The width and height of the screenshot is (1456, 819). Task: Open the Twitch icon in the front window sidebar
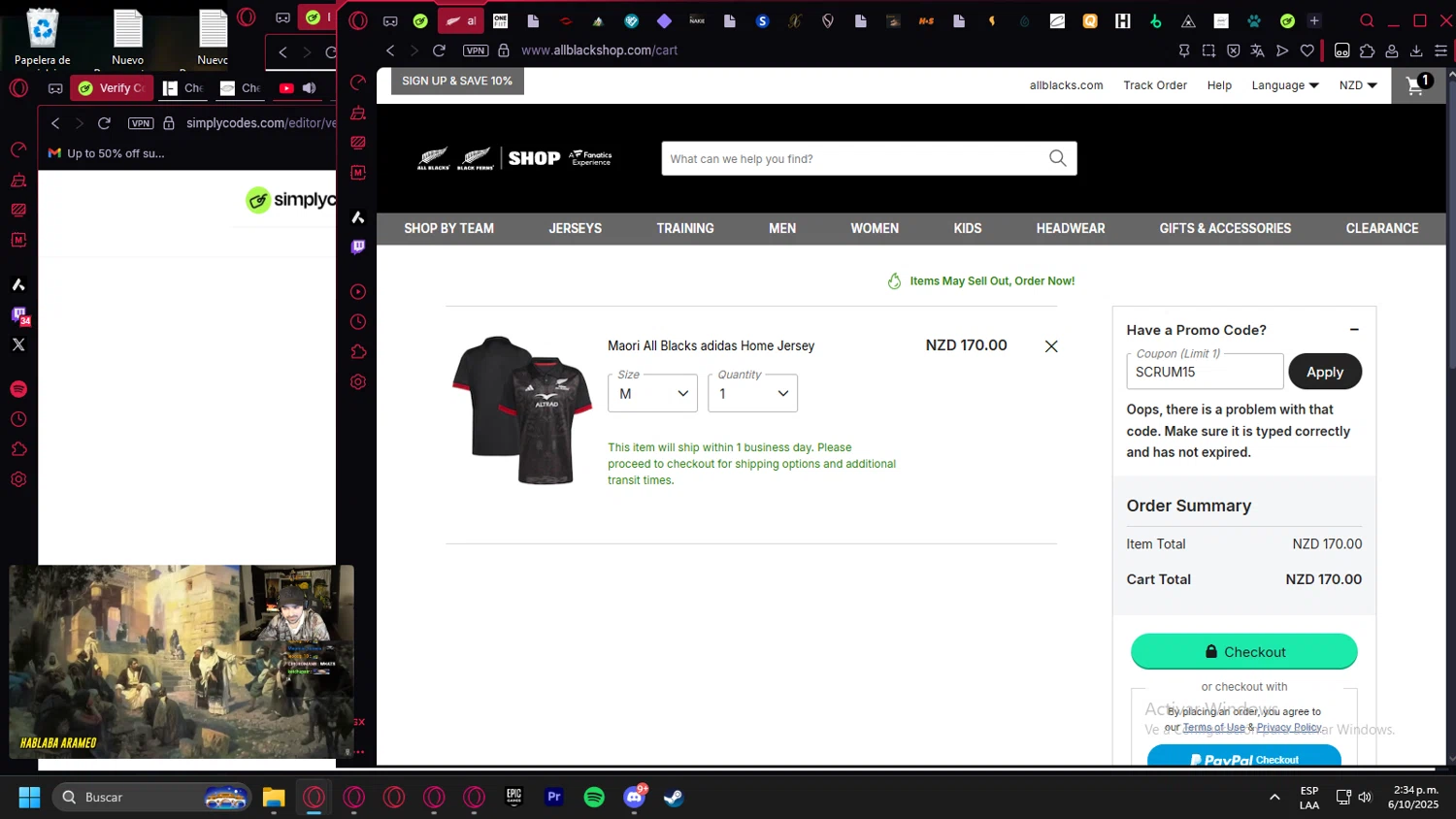pos(358,247)
